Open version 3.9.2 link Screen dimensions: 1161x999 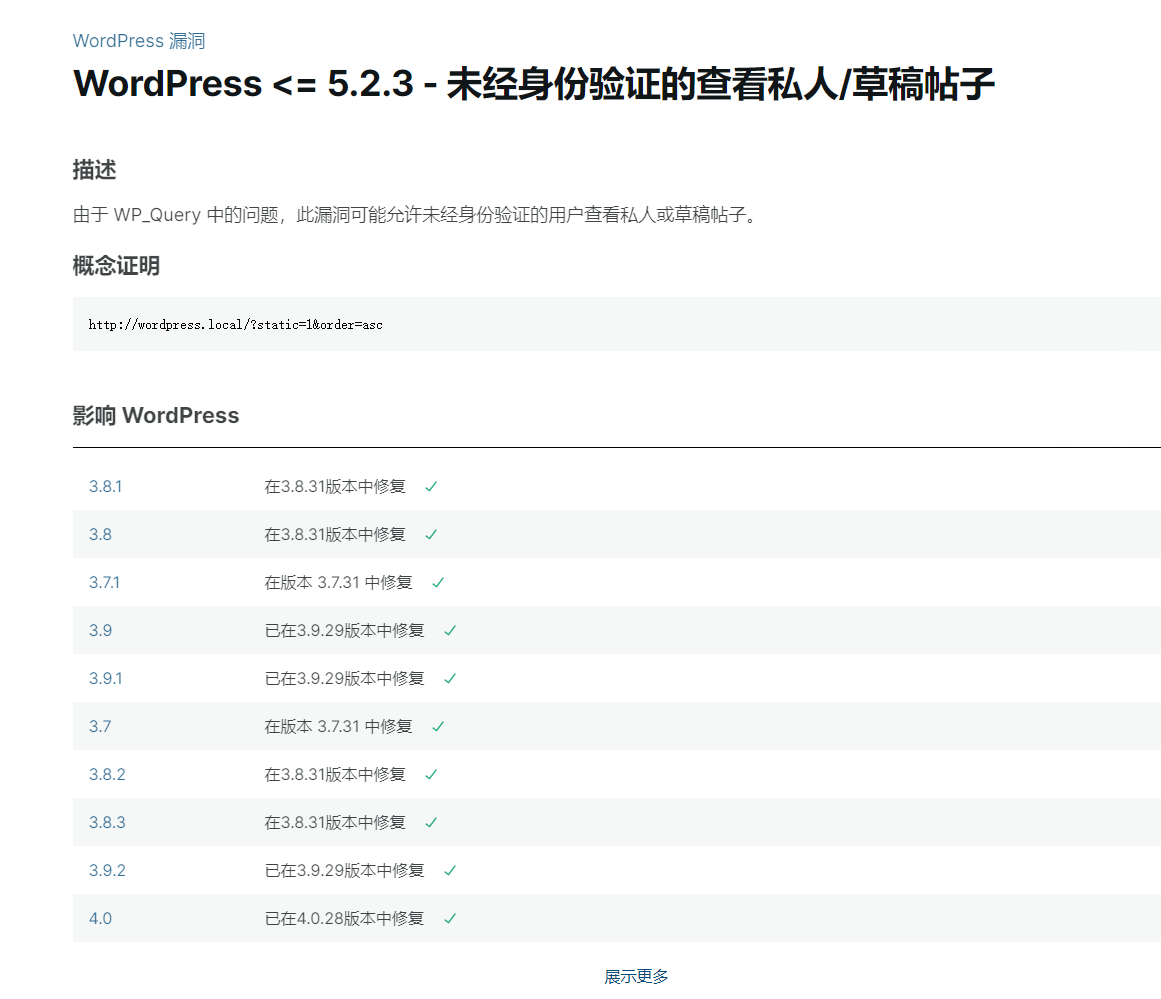click(x=107, y=870)
